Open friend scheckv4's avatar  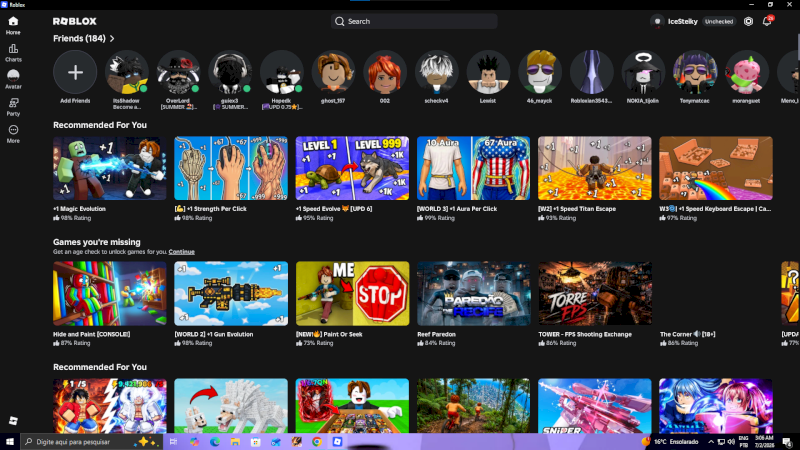436,72
